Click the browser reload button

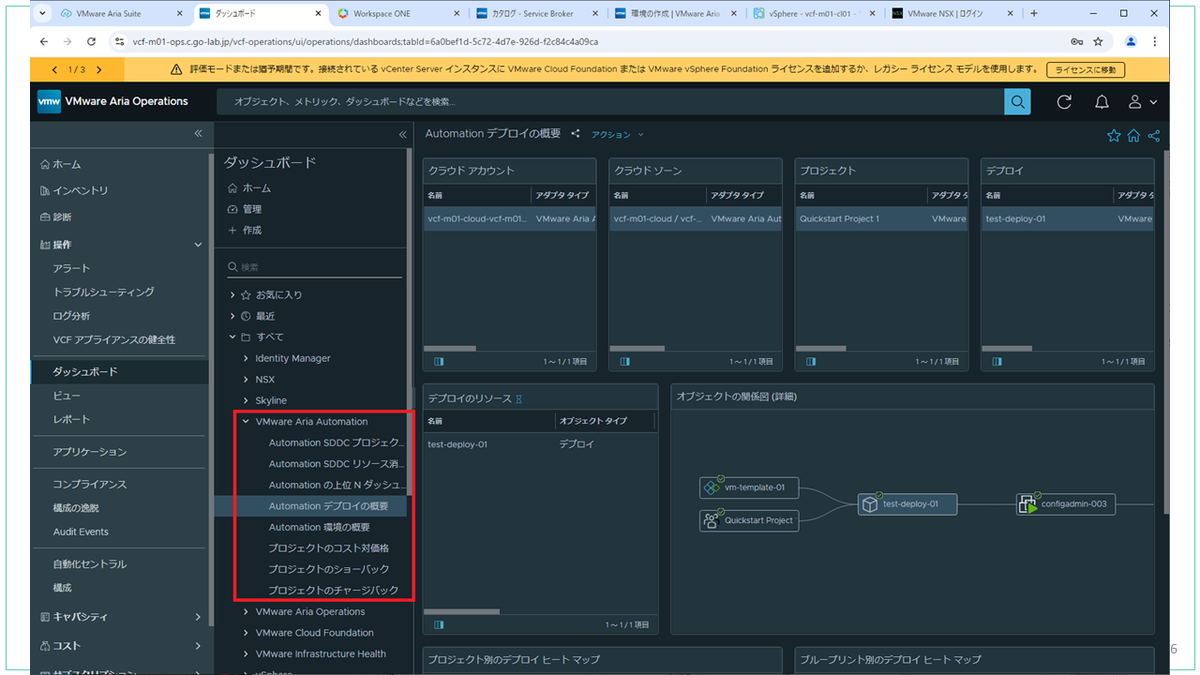click(x=91, y=42)
